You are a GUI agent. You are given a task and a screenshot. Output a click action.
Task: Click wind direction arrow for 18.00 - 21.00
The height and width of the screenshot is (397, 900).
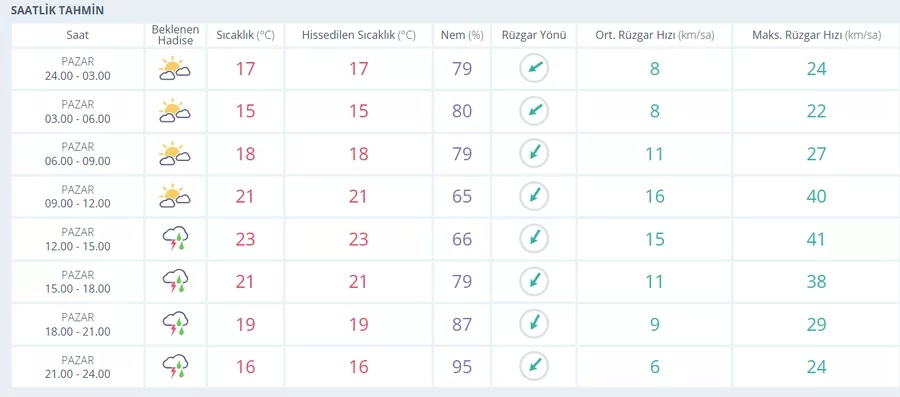click(534, 324)
